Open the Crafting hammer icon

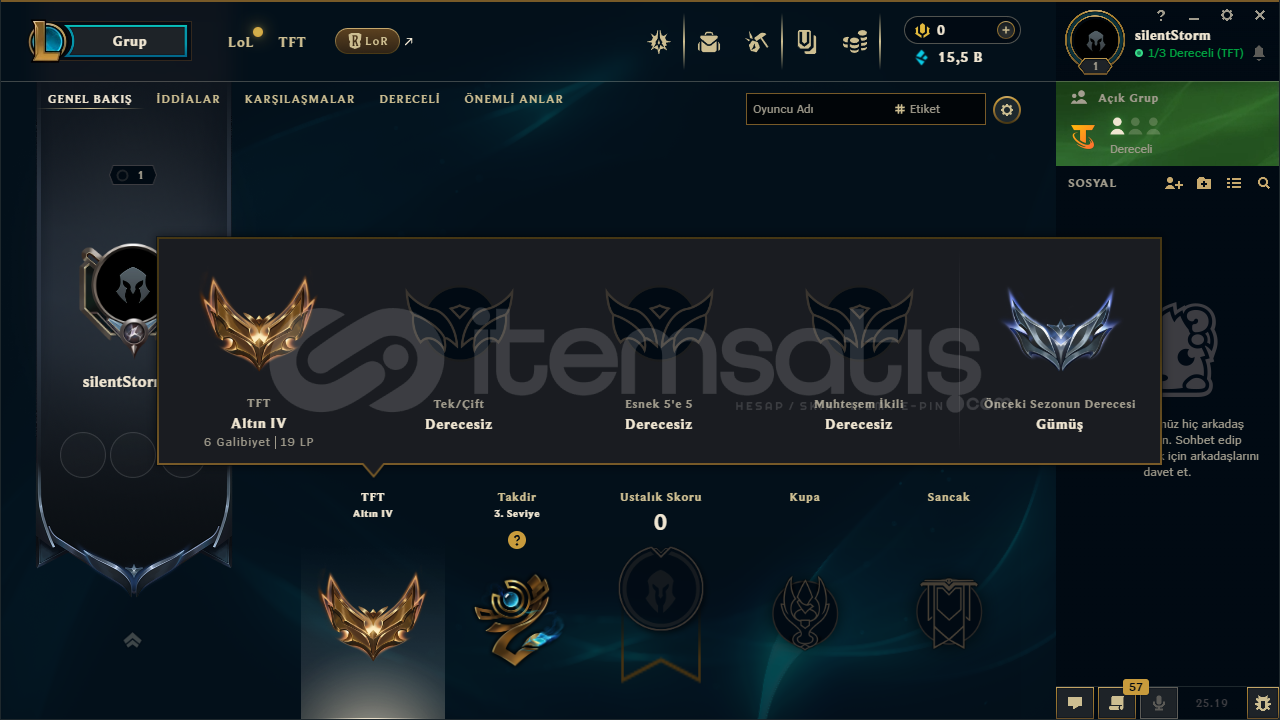click(x=757, y=42)
